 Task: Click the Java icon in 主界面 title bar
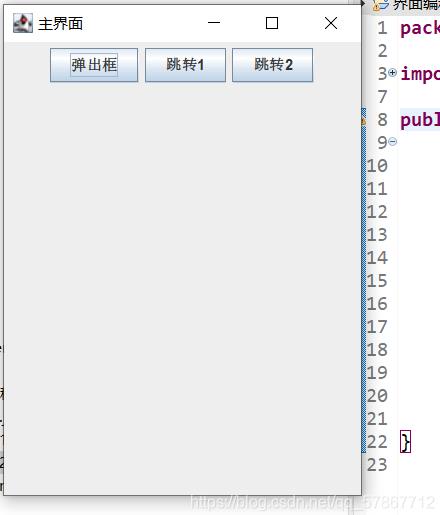[23, 23]
